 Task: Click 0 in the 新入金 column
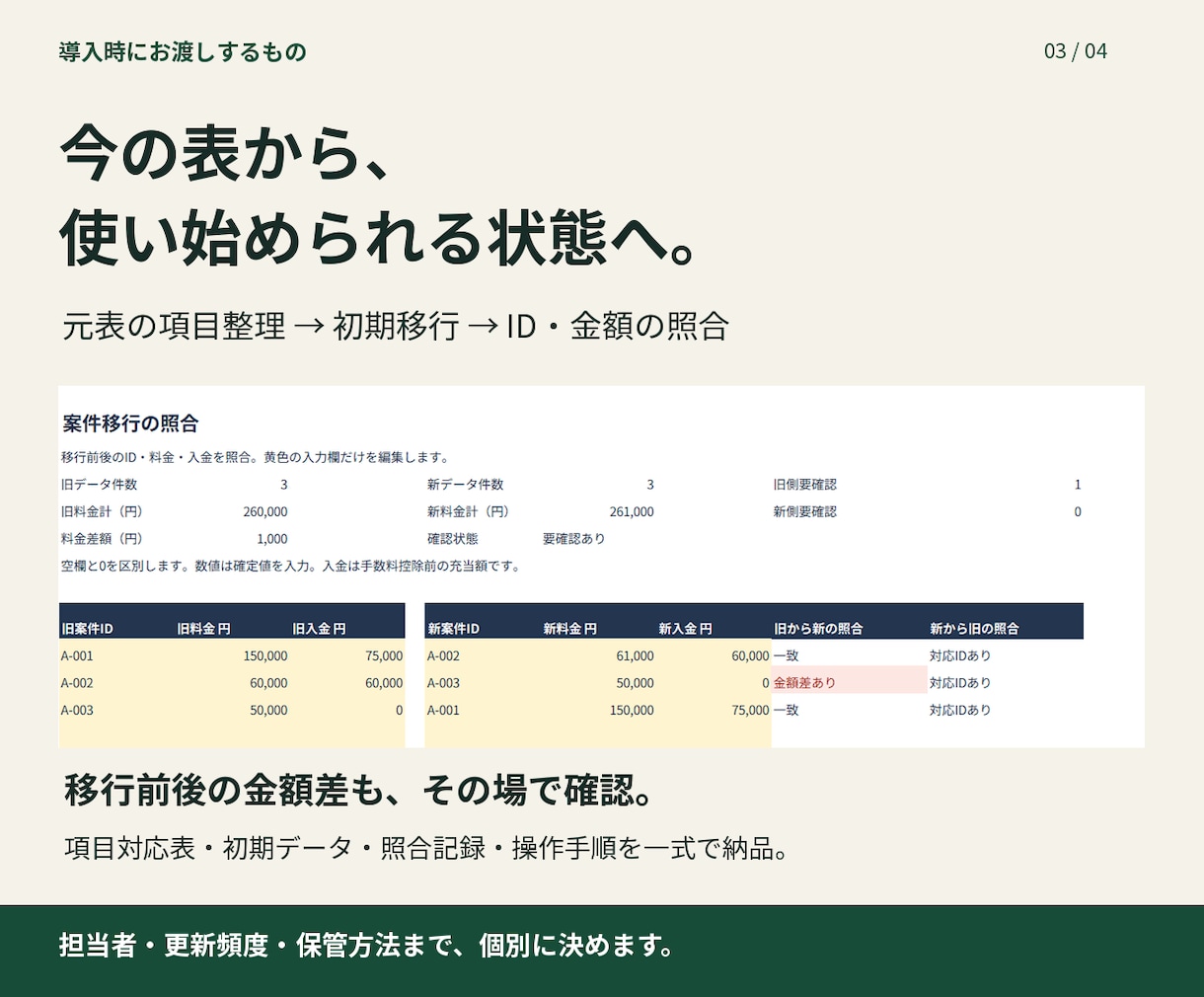(x=766, y=683)
